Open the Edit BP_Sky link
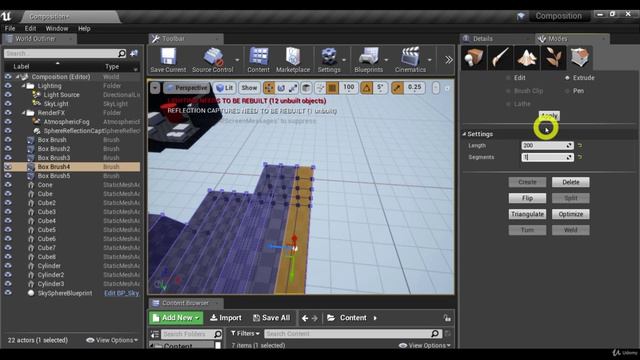The image size is (640, 360). 122,293
